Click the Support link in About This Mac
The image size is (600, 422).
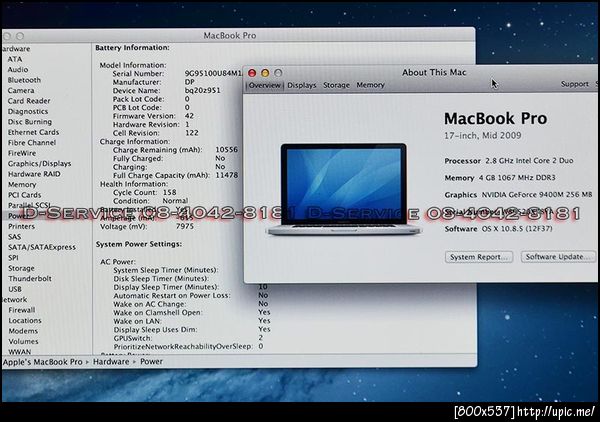pos(574,84)
